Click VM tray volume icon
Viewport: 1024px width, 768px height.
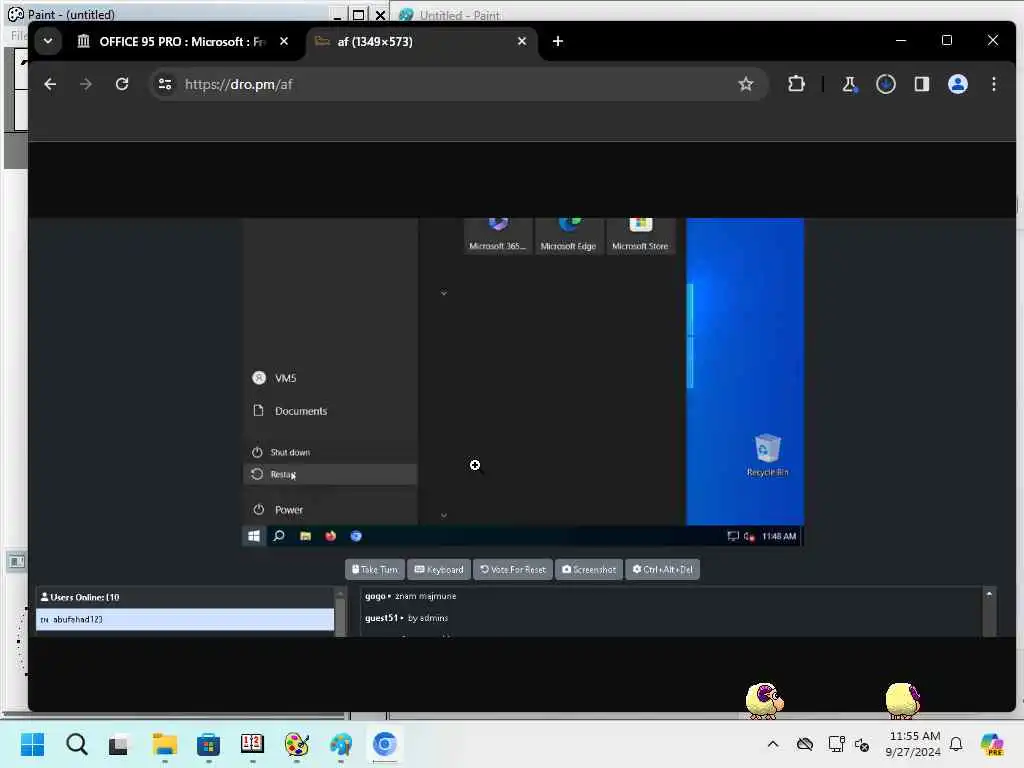[749, 536]
